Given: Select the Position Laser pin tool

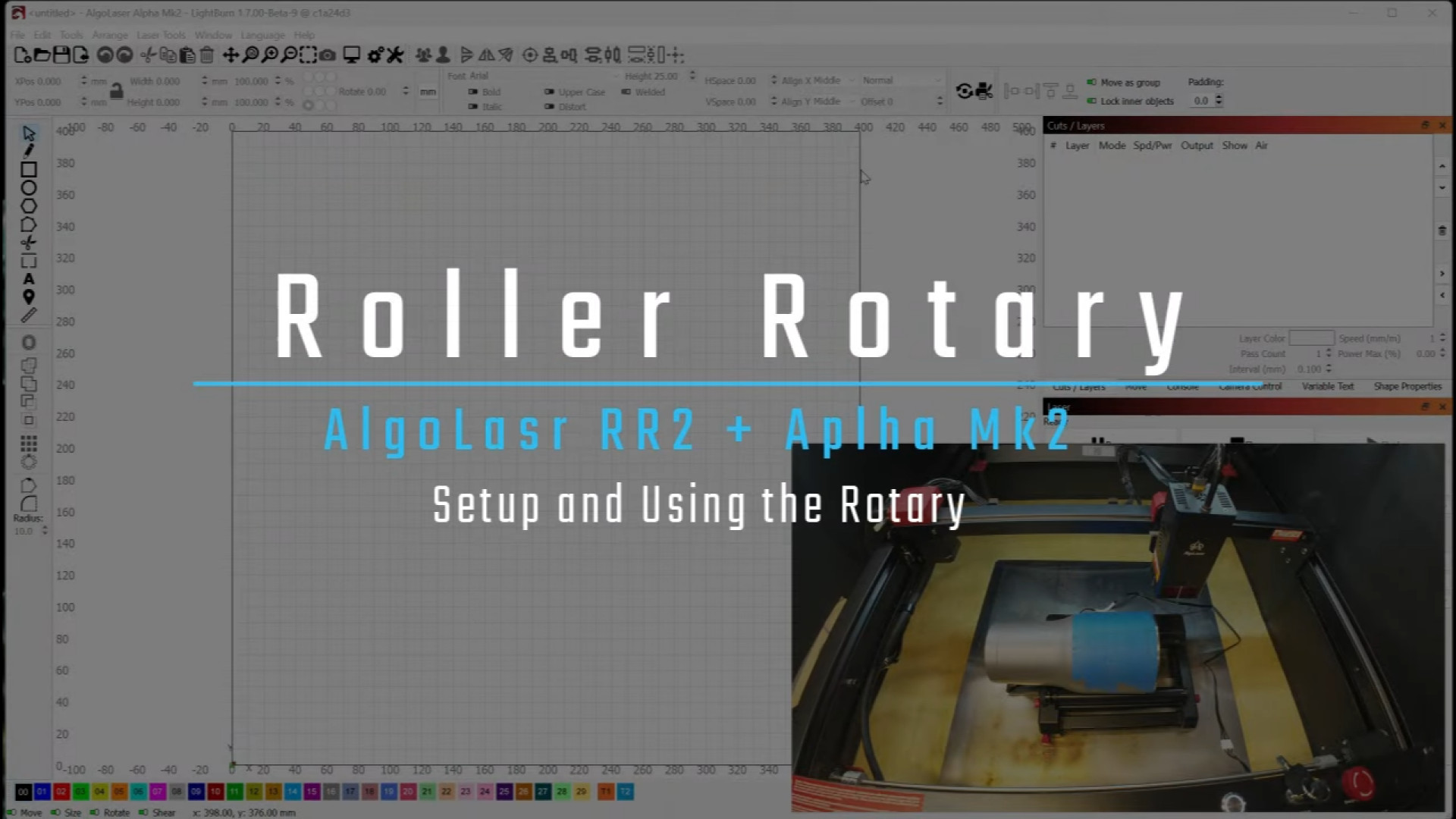Looking at the screenshot, I should 29,297.
